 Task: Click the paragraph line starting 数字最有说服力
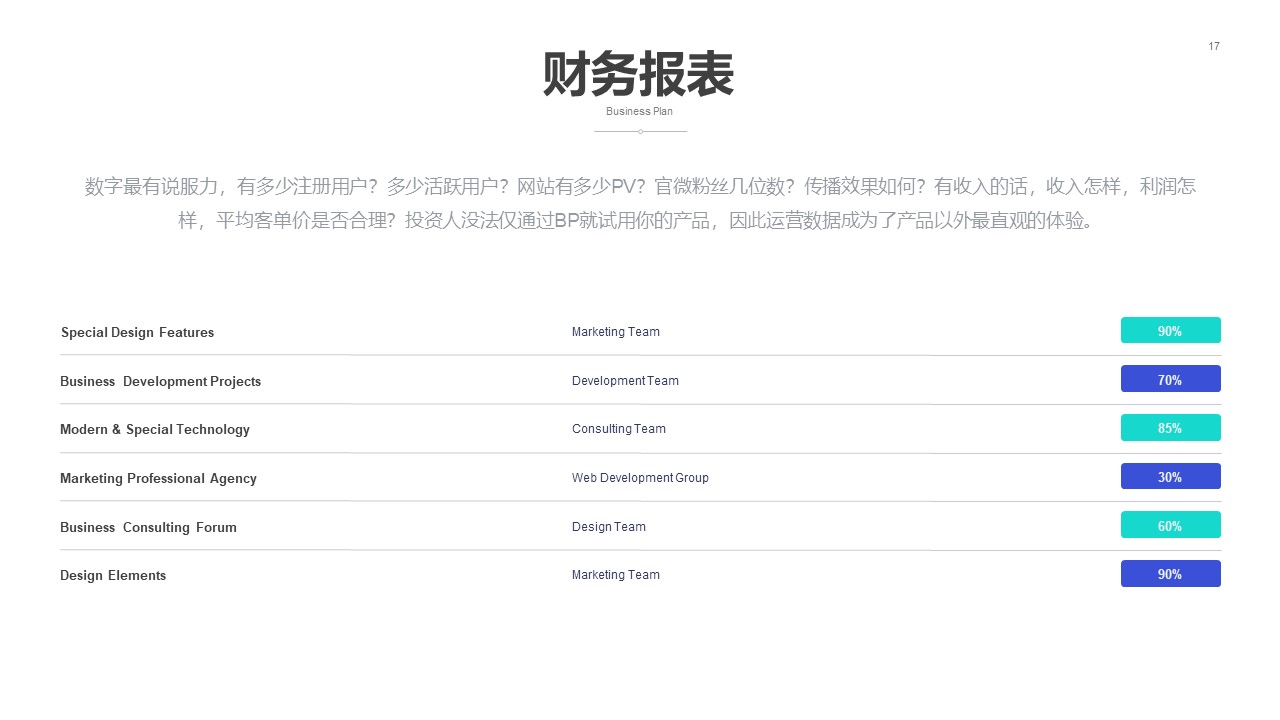(x=640, y=186)
